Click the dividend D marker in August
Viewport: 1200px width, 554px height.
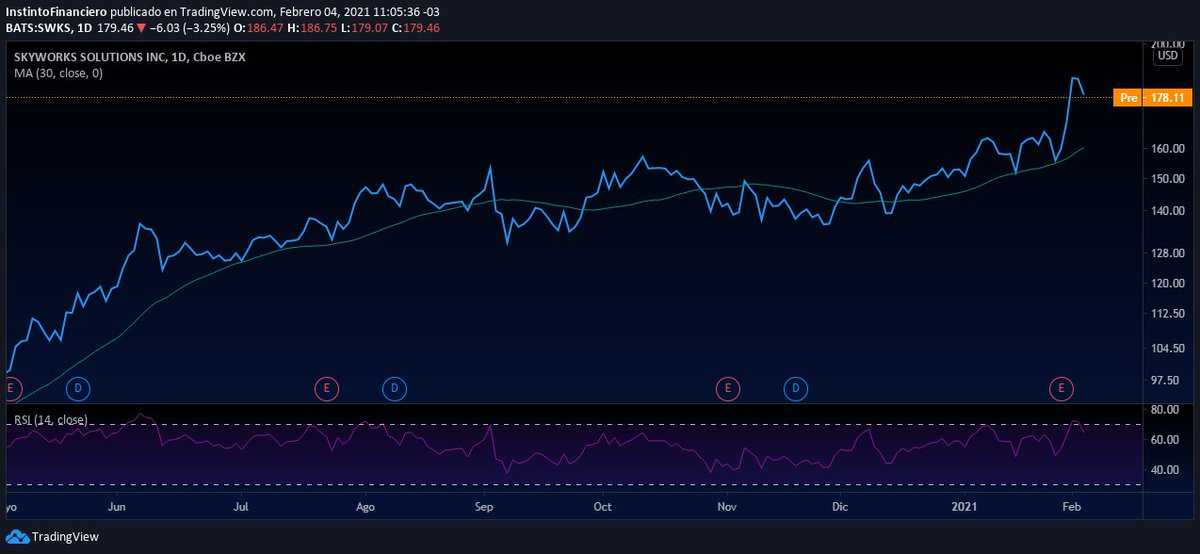tap(394, 387)
